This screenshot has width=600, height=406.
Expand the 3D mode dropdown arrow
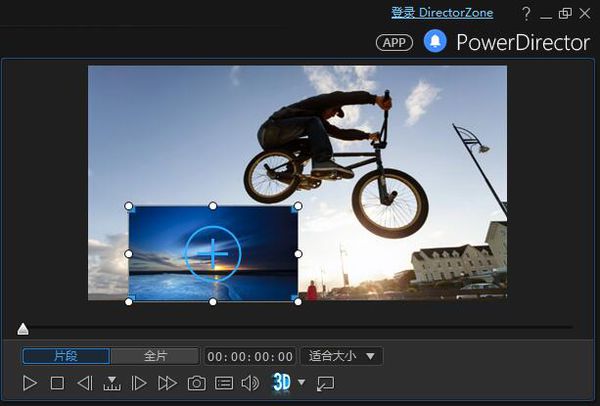point(302,383)
